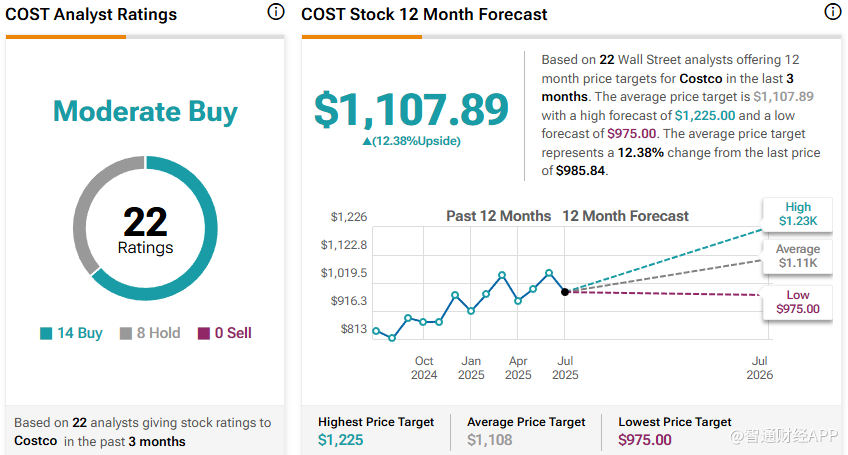Click gray Hold legend square
848x455 pixels.
pyautogui.click(x=127, y=333)
